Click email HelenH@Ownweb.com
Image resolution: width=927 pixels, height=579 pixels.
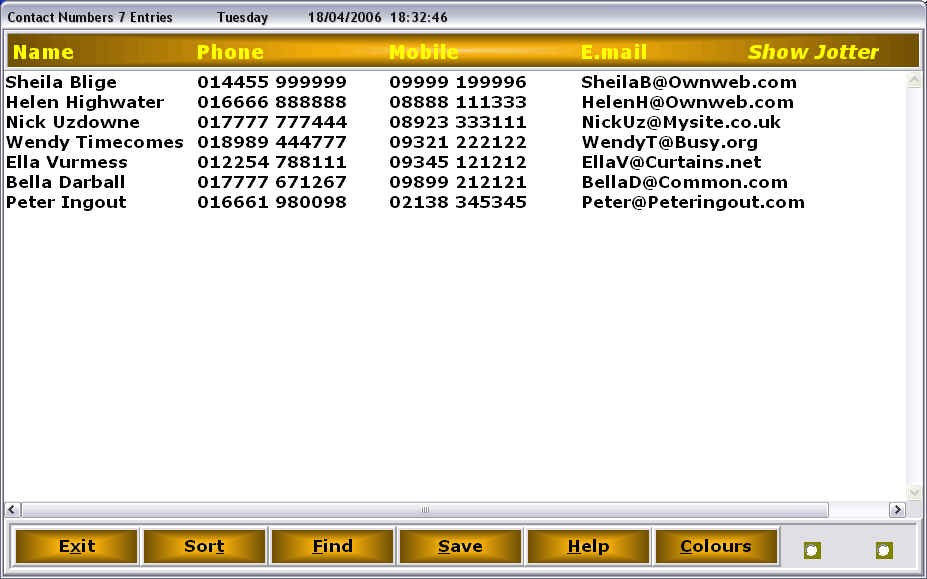click(688, 102)
